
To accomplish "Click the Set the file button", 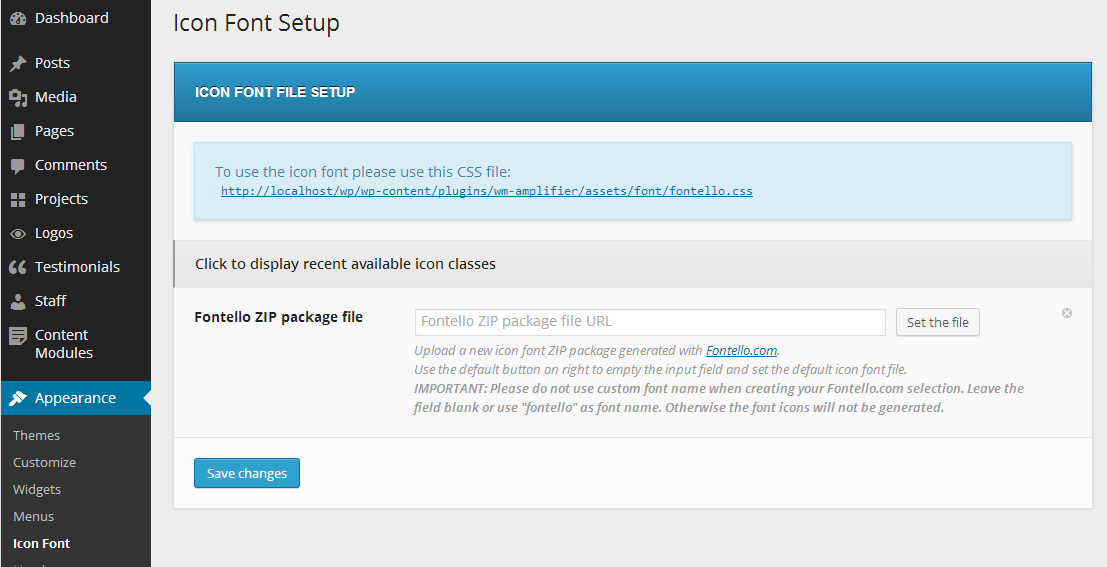I will (x=937, y=322).
